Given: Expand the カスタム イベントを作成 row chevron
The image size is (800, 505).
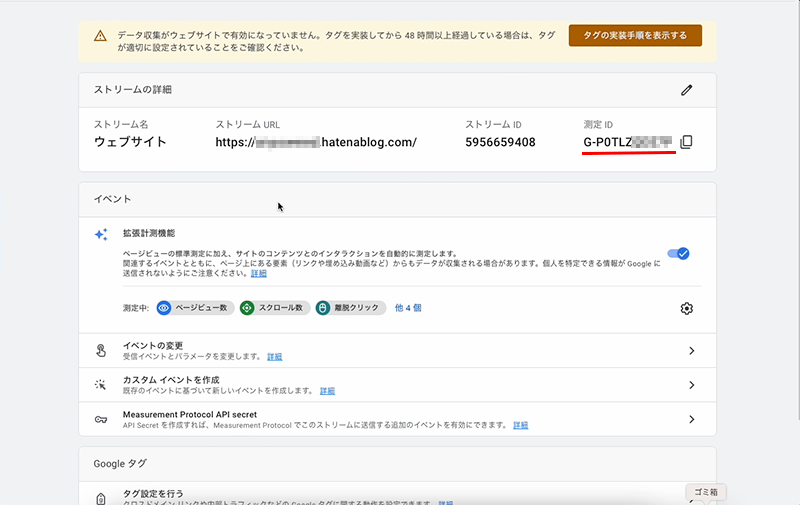Looking at the screenshot, I should click(x=691, y=385).
